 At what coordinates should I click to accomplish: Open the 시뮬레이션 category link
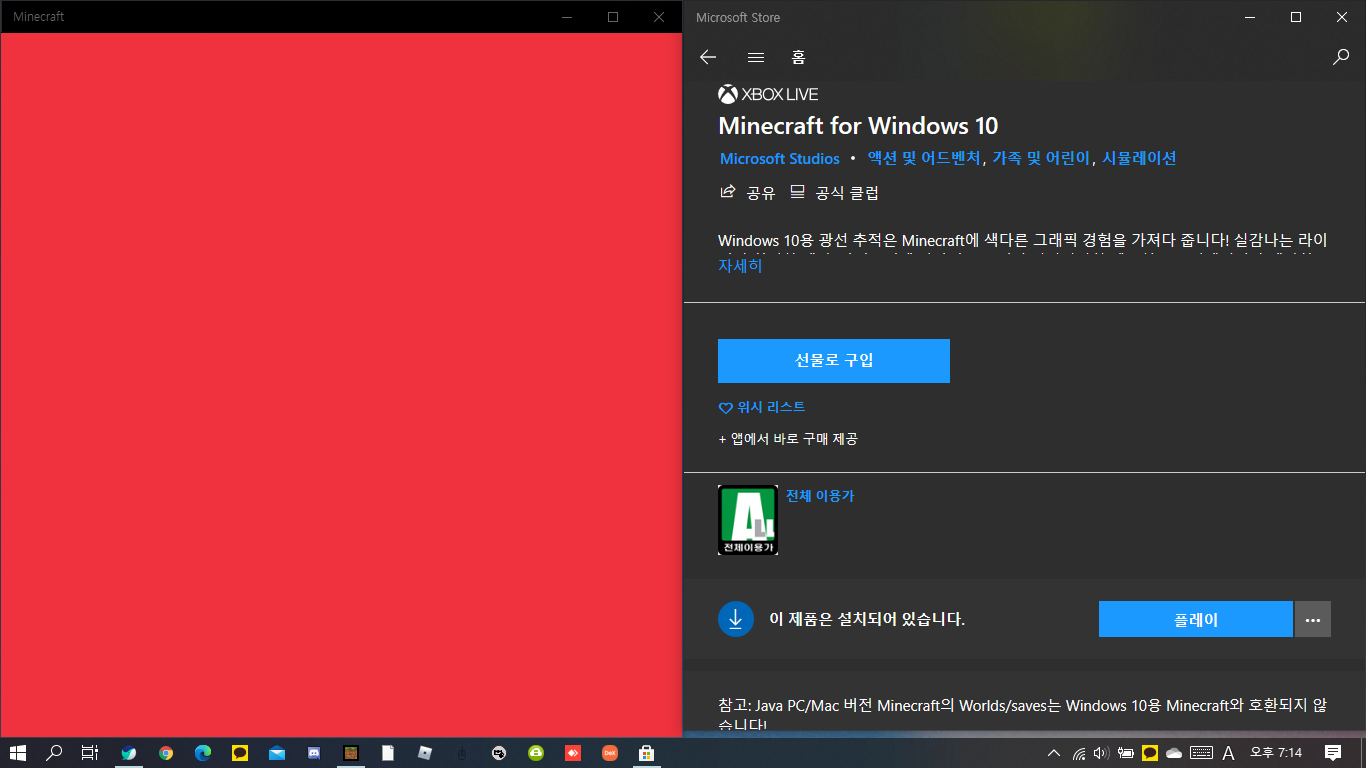1139,158
